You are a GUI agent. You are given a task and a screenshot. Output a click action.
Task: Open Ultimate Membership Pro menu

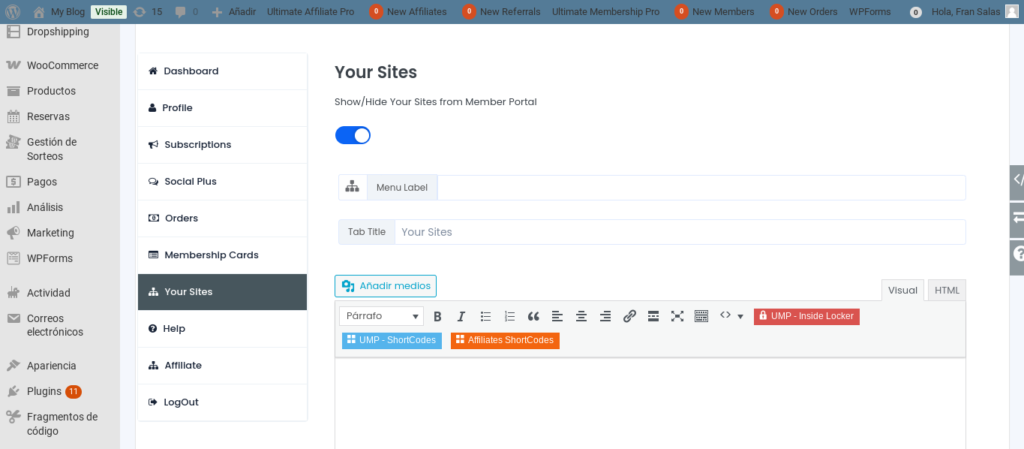point(606,12)
